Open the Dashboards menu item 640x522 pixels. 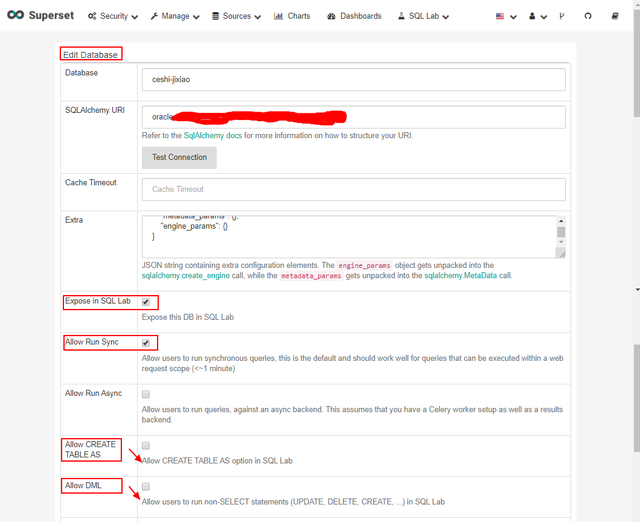pos(354,16)
